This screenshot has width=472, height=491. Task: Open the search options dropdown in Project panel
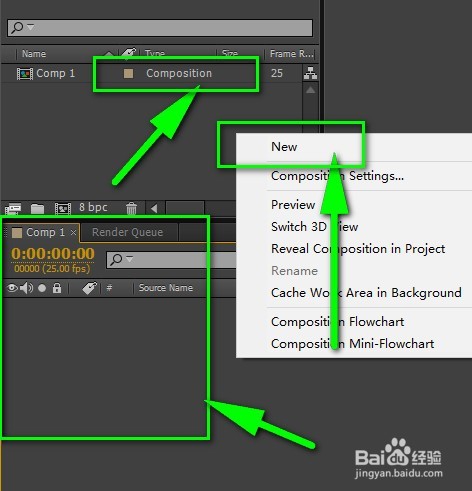point(30,27)
